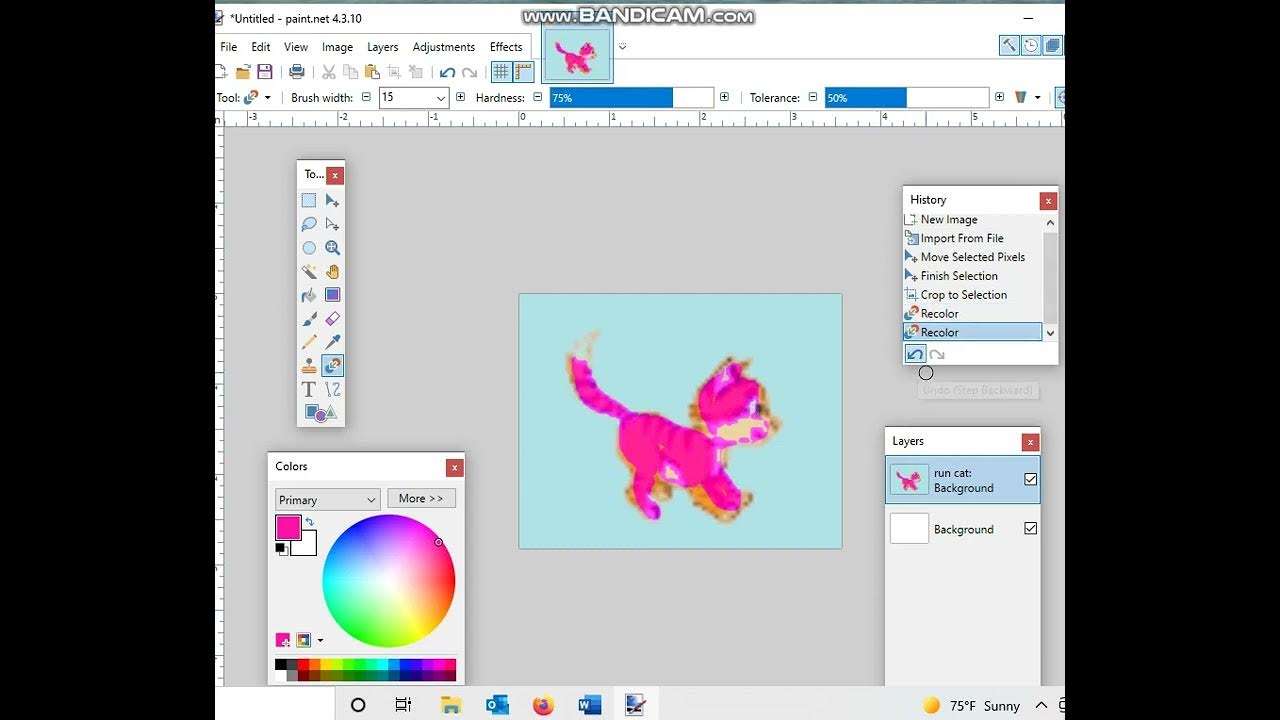The image size is (1280, 720).
Task: Open the Effects menu
Action: click(x=506, y=47)
